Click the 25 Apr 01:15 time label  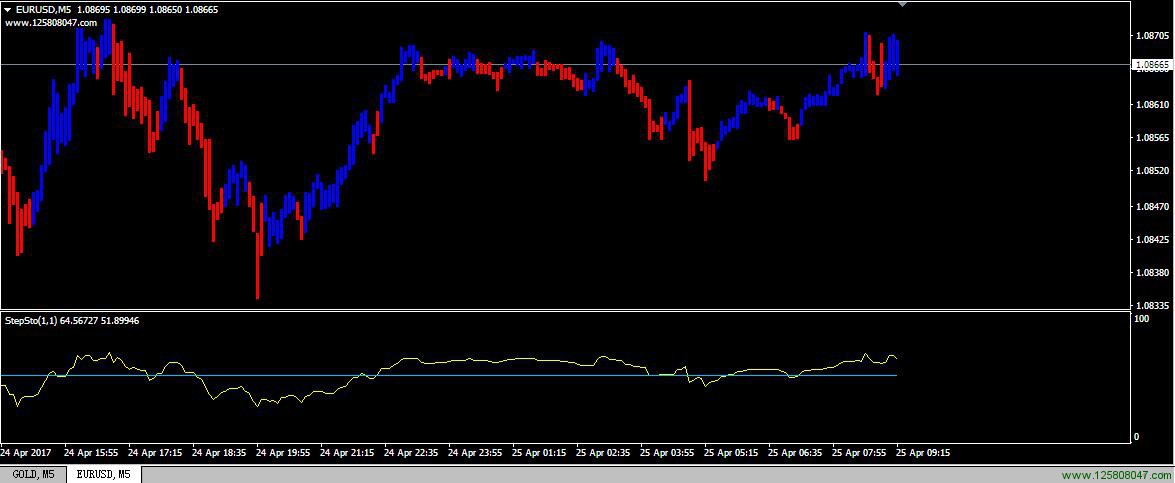(540, 453)
